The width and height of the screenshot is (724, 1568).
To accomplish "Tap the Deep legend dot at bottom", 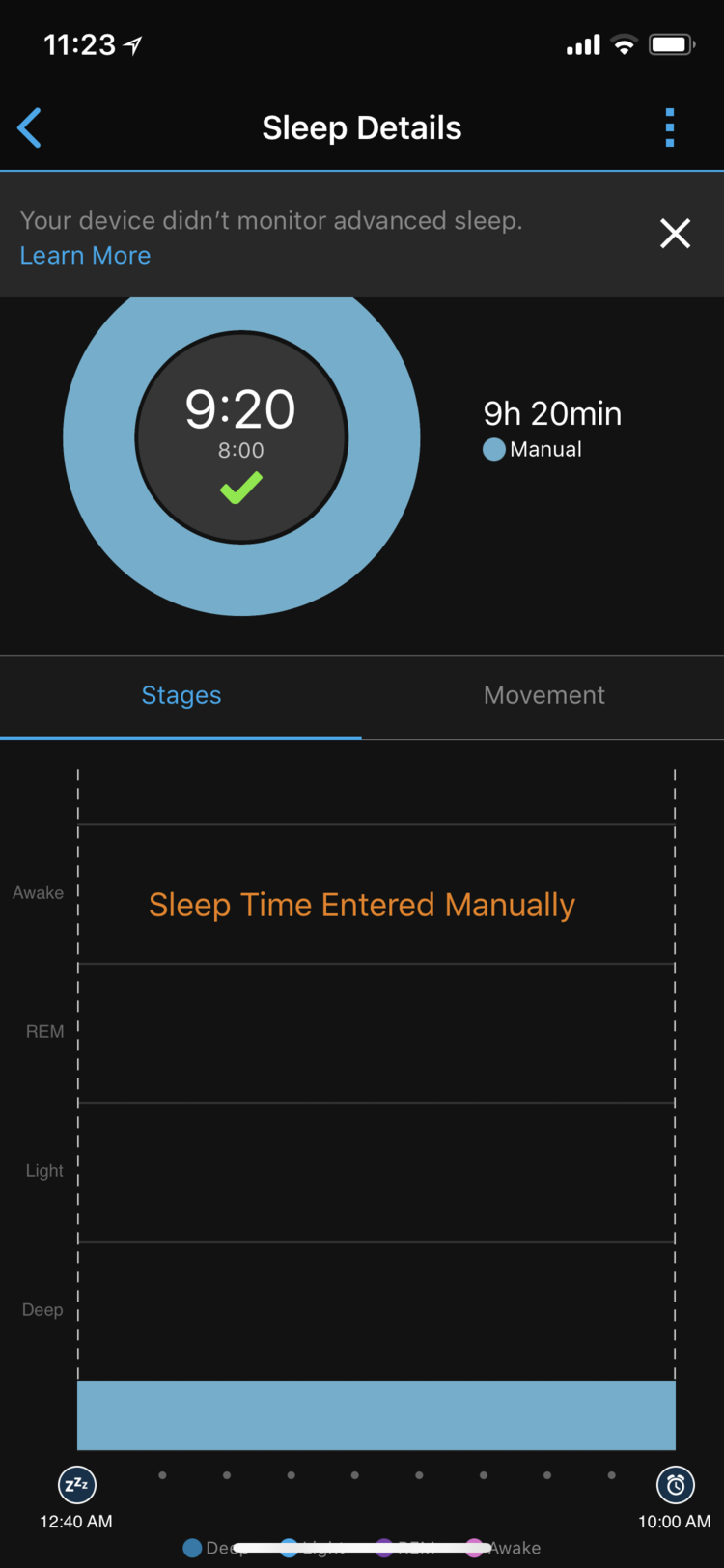I will coord(192,1549).
